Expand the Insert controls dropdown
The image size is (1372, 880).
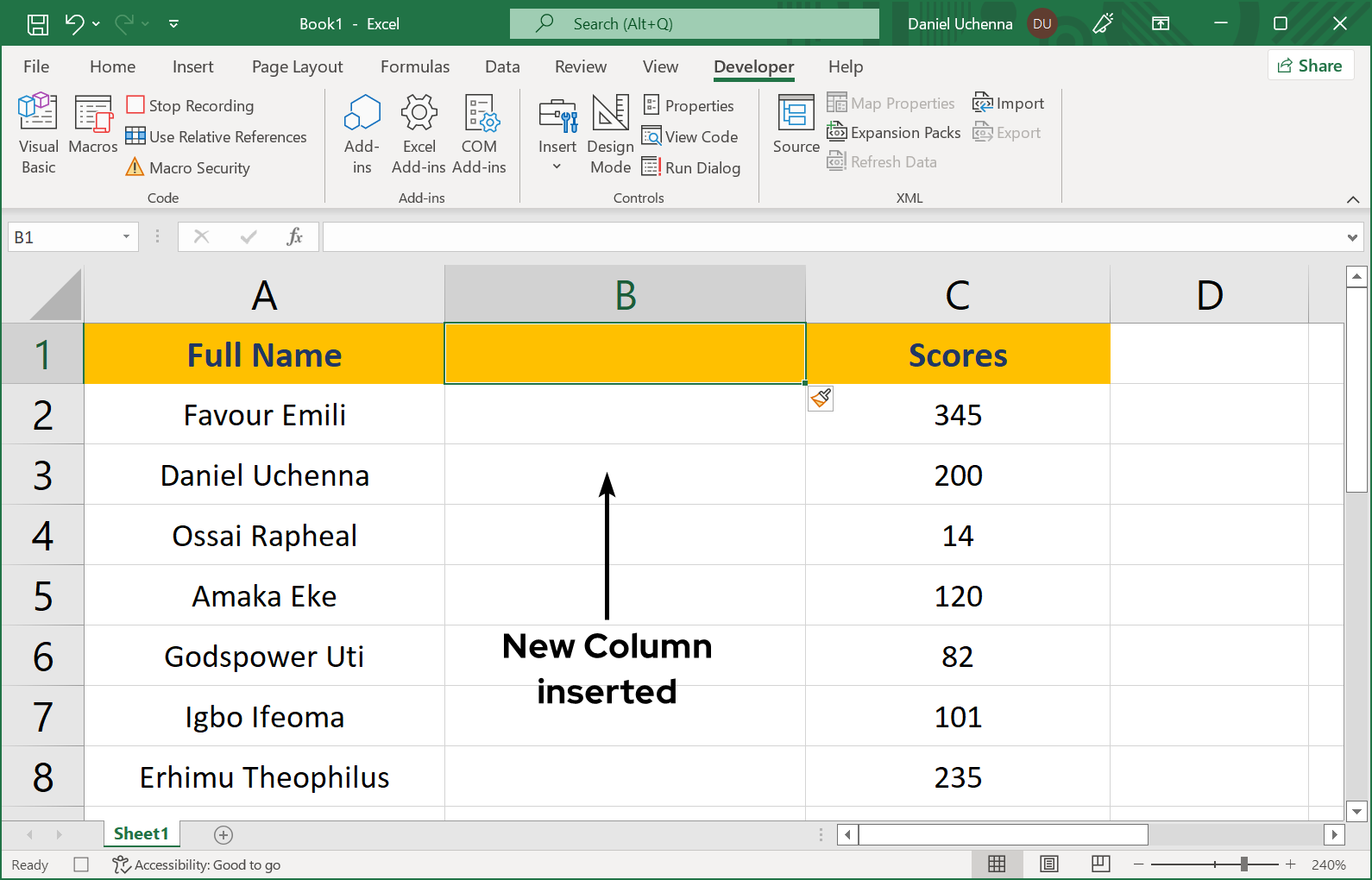pyautogui.click(x=557, y=167)
